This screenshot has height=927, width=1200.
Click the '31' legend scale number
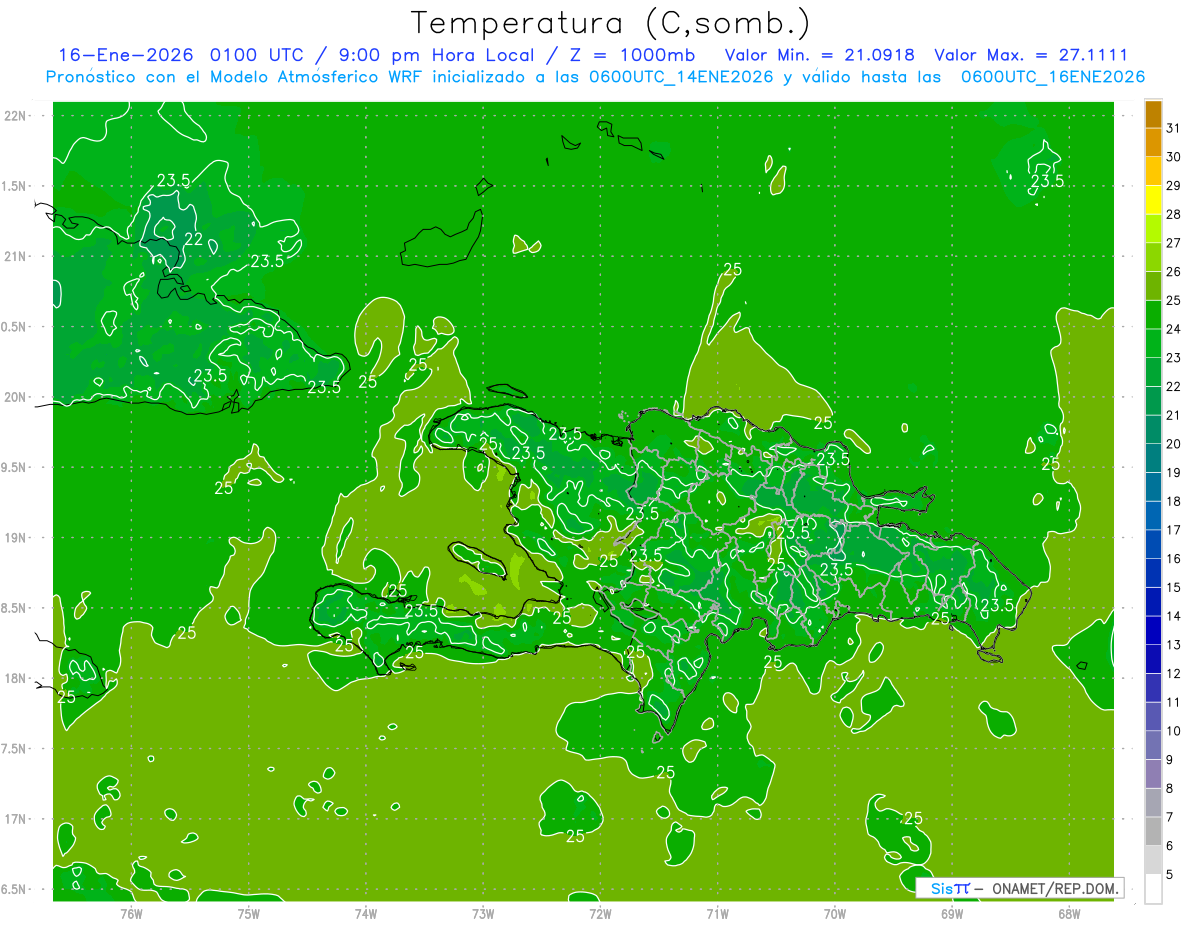pyautogui.click(x=1173, y=128)
